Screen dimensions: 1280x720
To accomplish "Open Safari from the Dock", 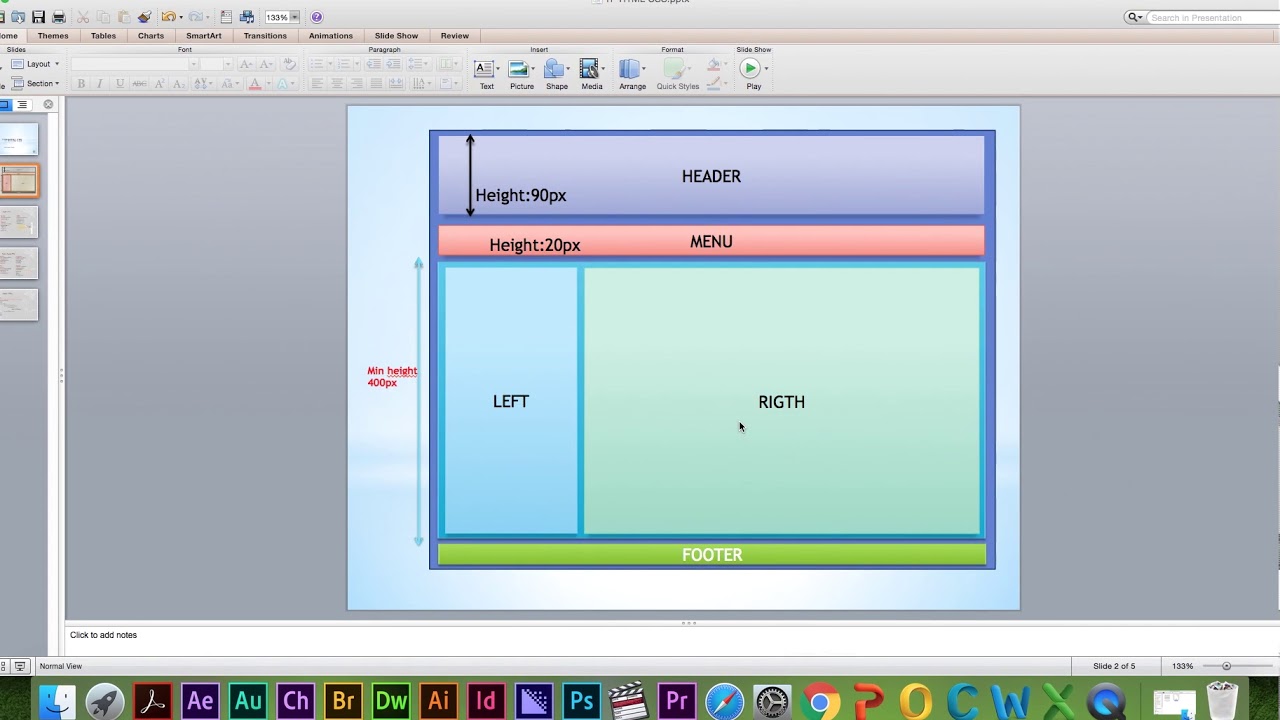I will coord(724,700).
